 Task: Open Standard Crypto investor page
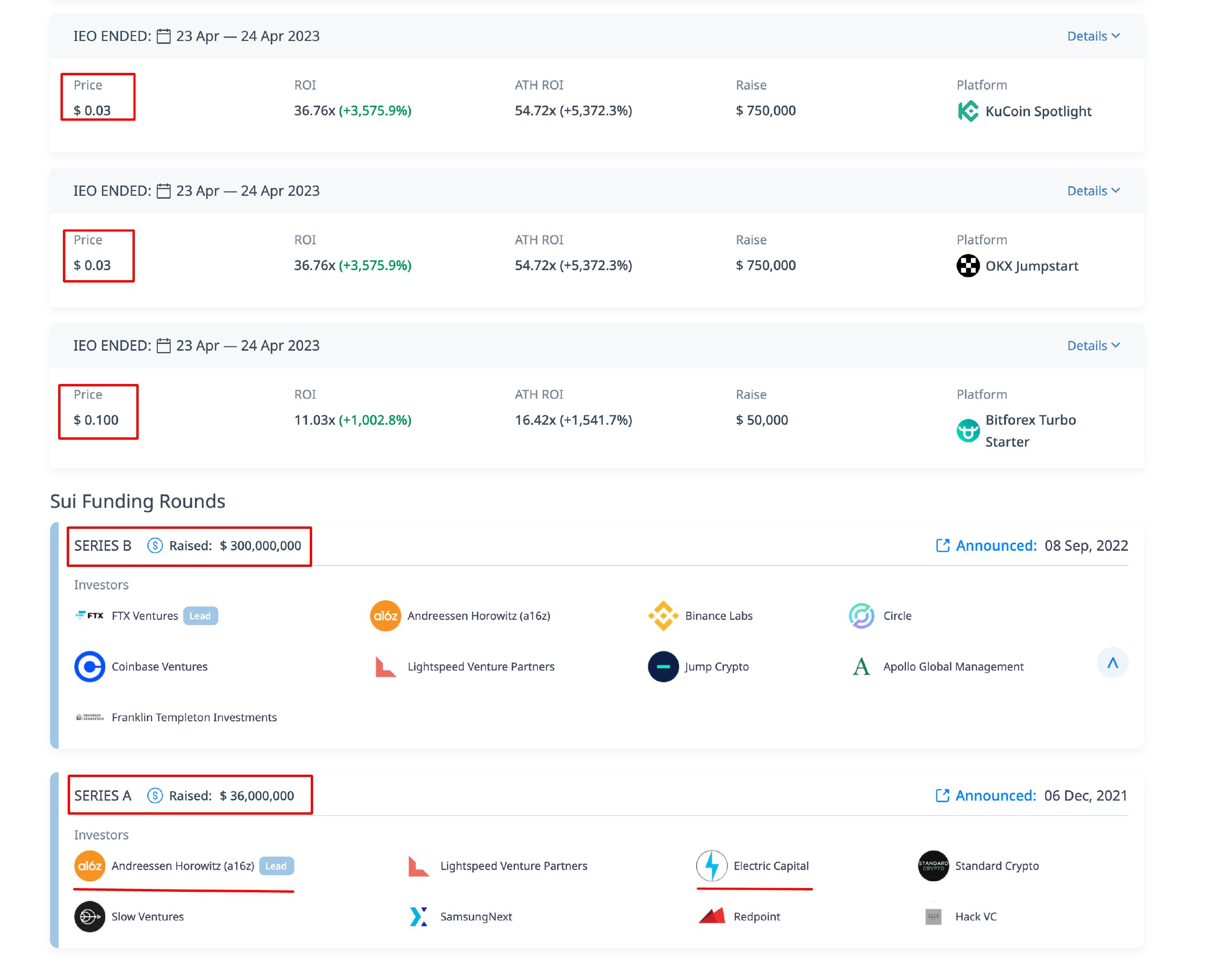click(x=996, y=866)
